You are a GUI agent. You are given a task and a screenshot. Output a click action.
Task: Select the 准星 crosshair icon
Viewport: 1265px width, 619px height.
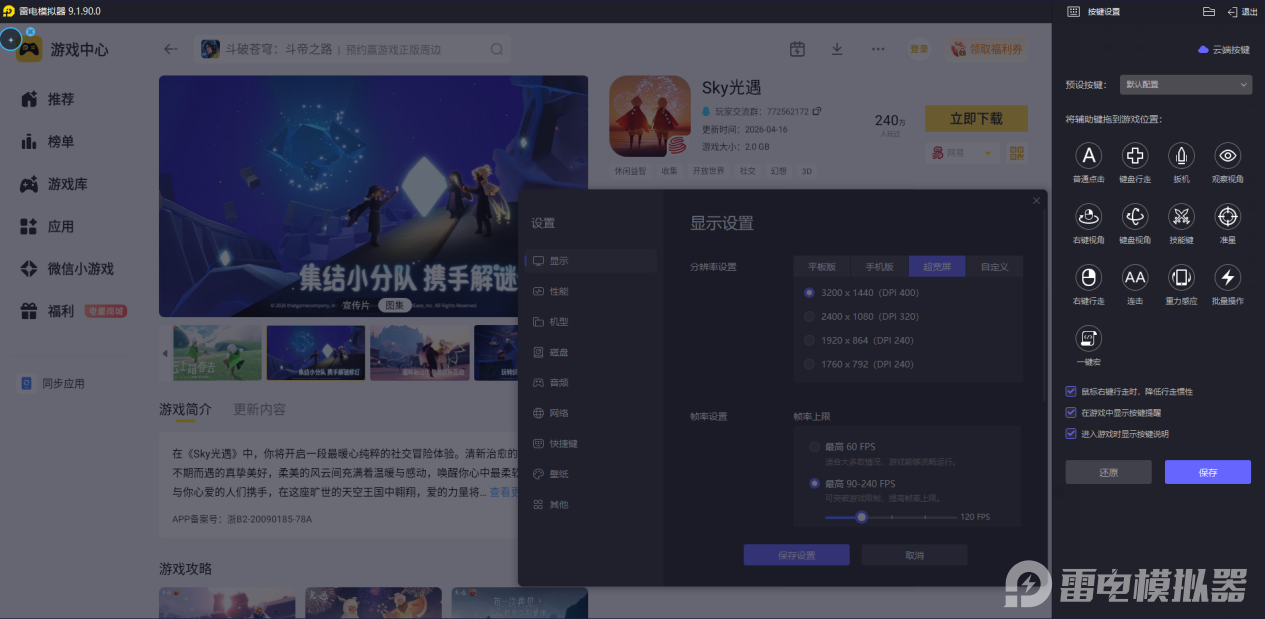(1228, 216)
